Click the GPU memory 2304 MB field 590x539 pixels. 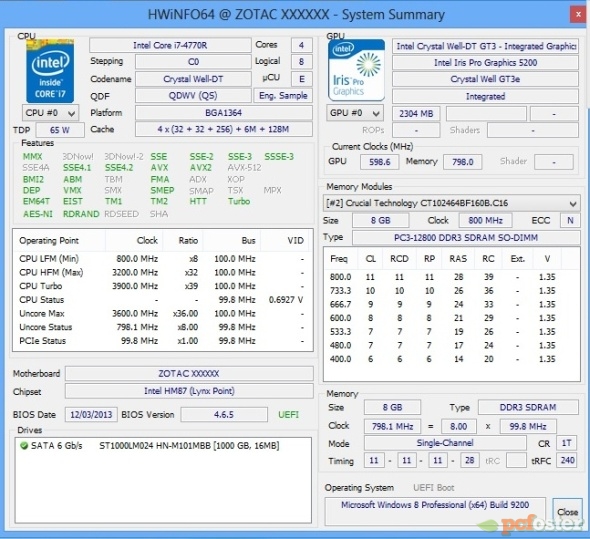tap(416, 113)
